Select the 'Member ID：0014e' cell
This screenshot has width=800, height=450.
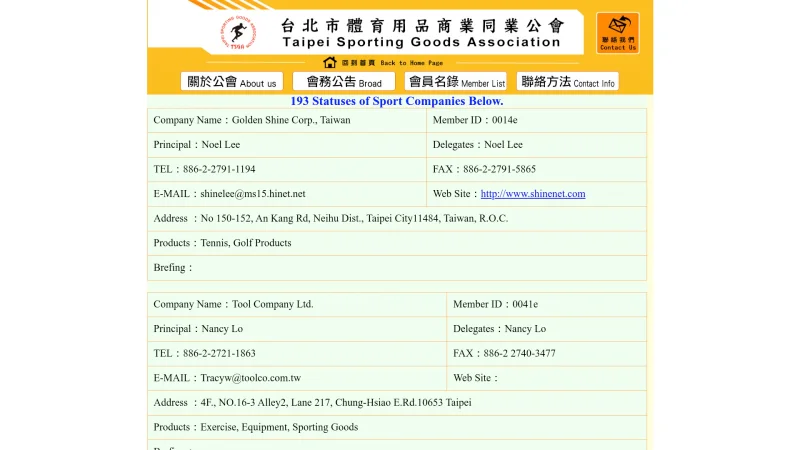point(536,120)
